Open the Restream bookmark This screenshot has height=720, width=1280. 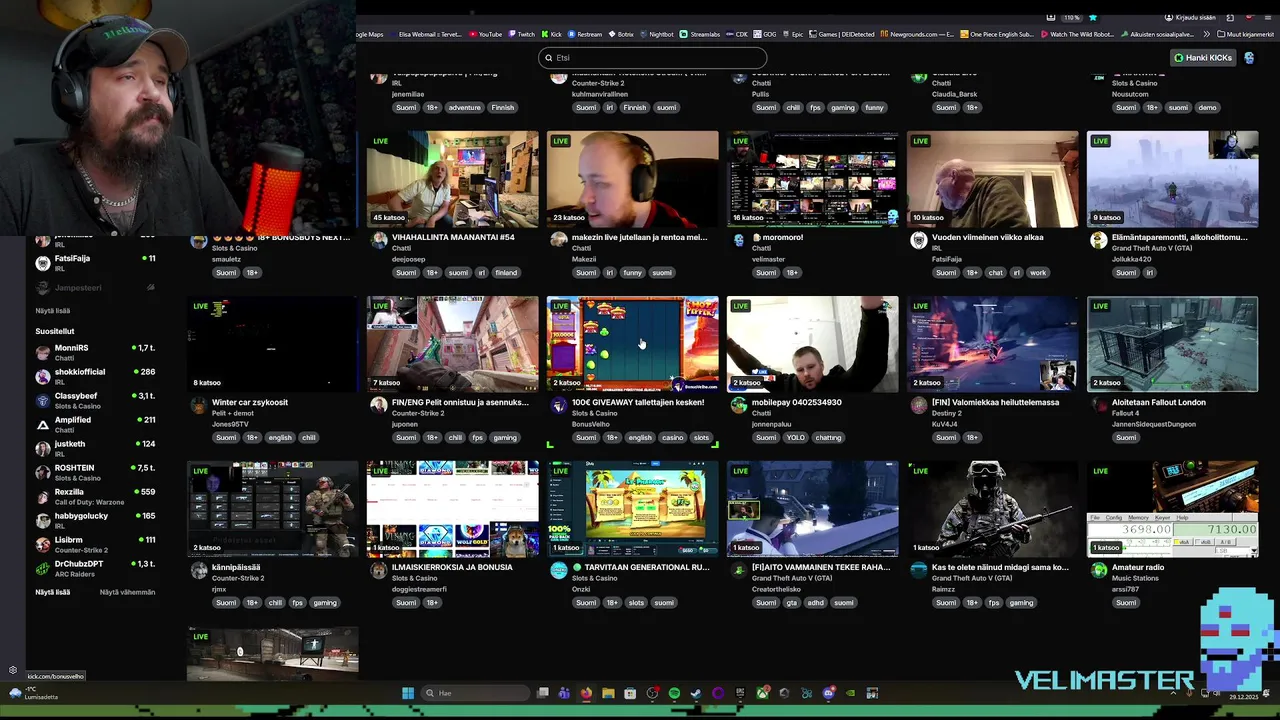click(x=585, y=34)
